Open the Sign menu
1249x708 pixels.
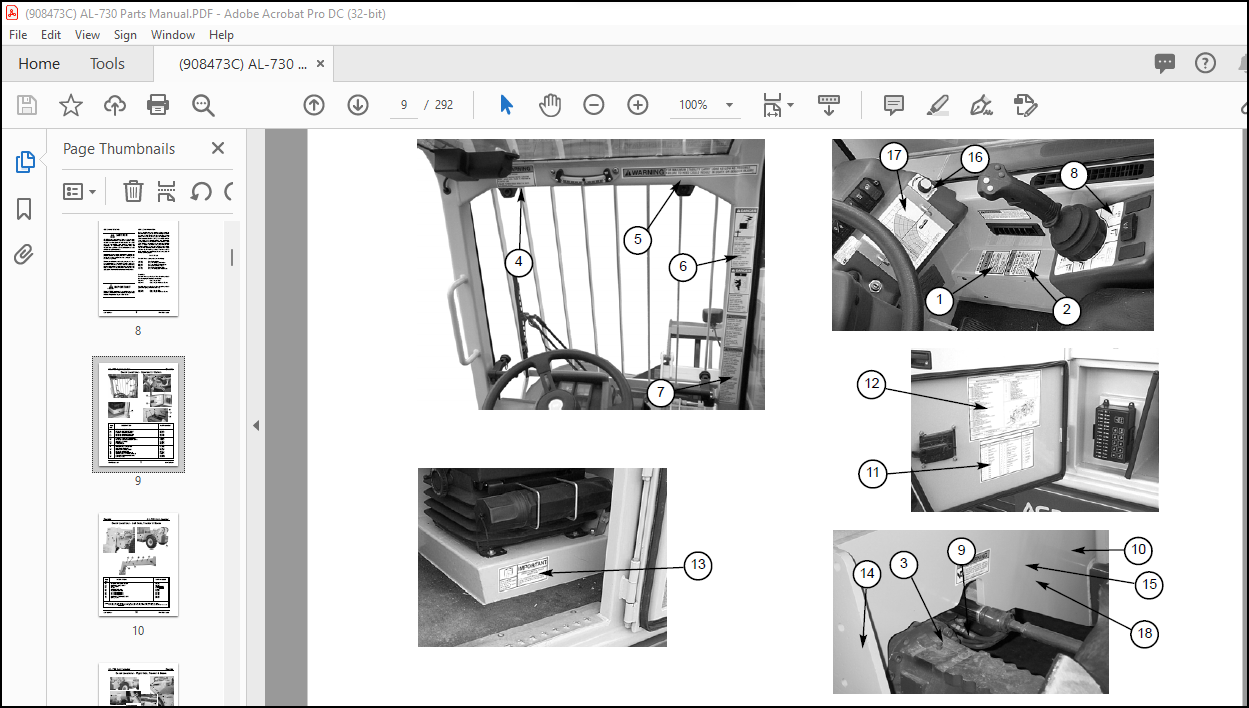click(x=125, y=34)
